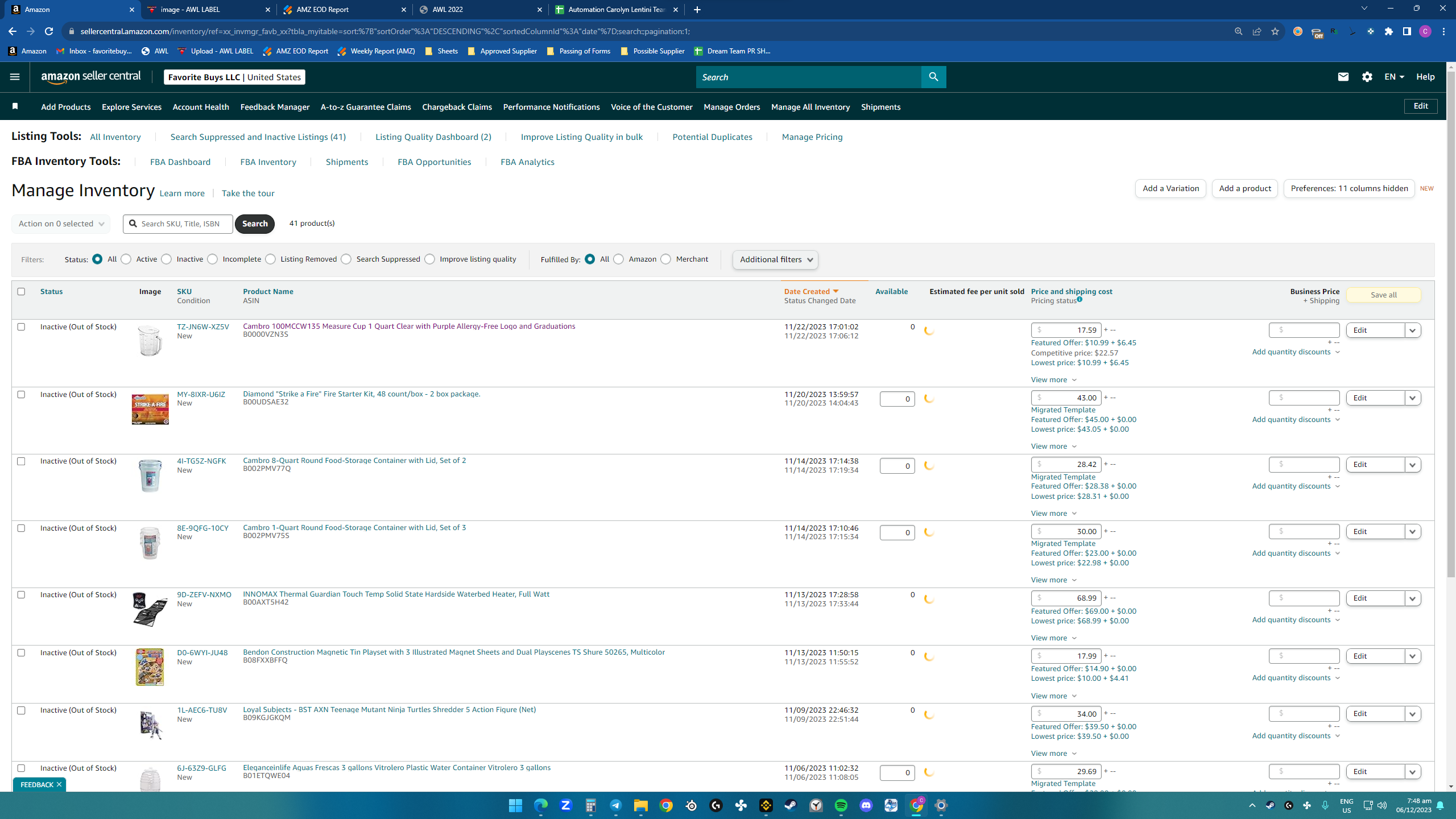Click the search magnifier button in header

click(933, 77)
